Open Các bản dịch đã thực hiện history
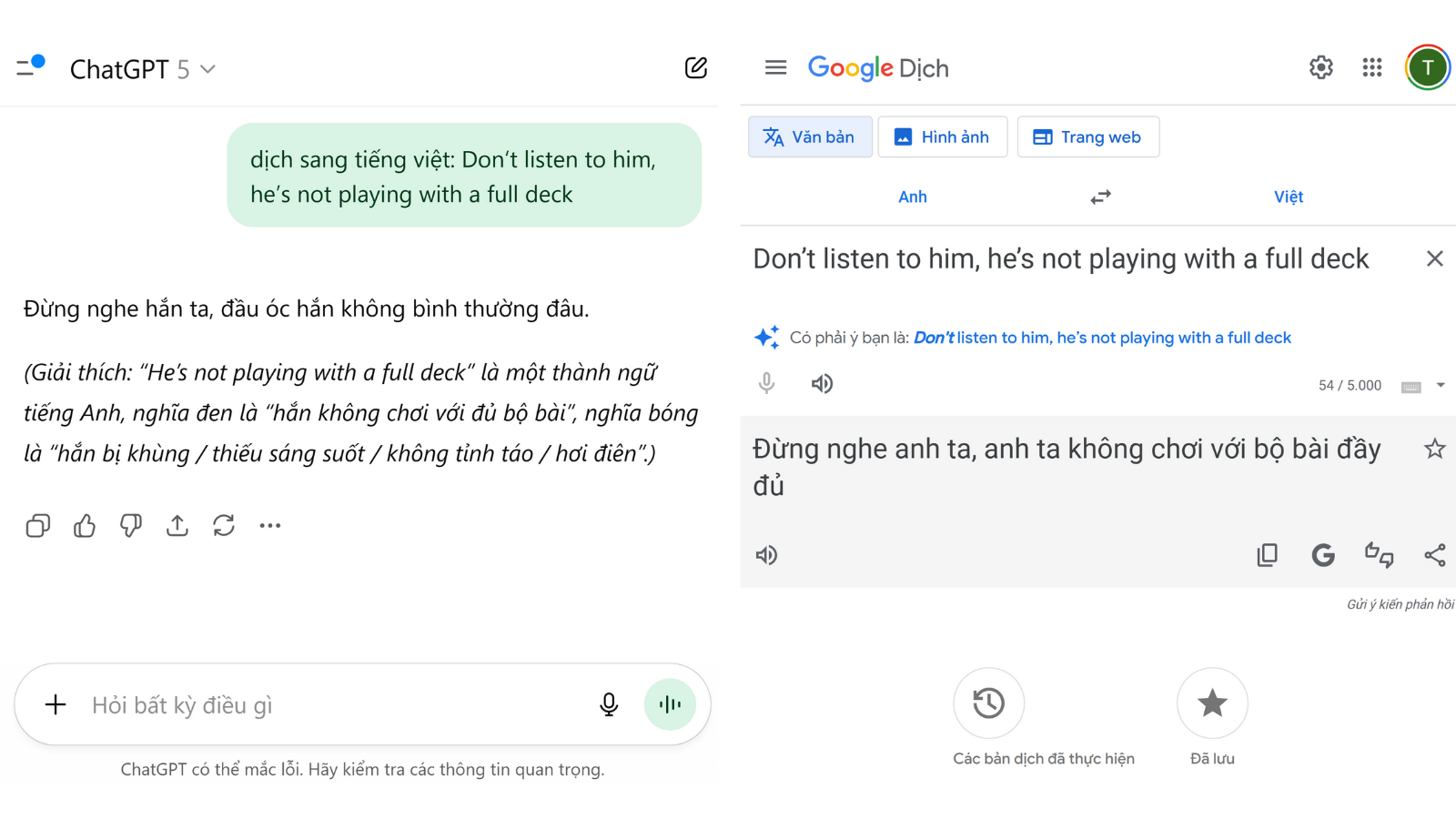 [x=988, y=703]
